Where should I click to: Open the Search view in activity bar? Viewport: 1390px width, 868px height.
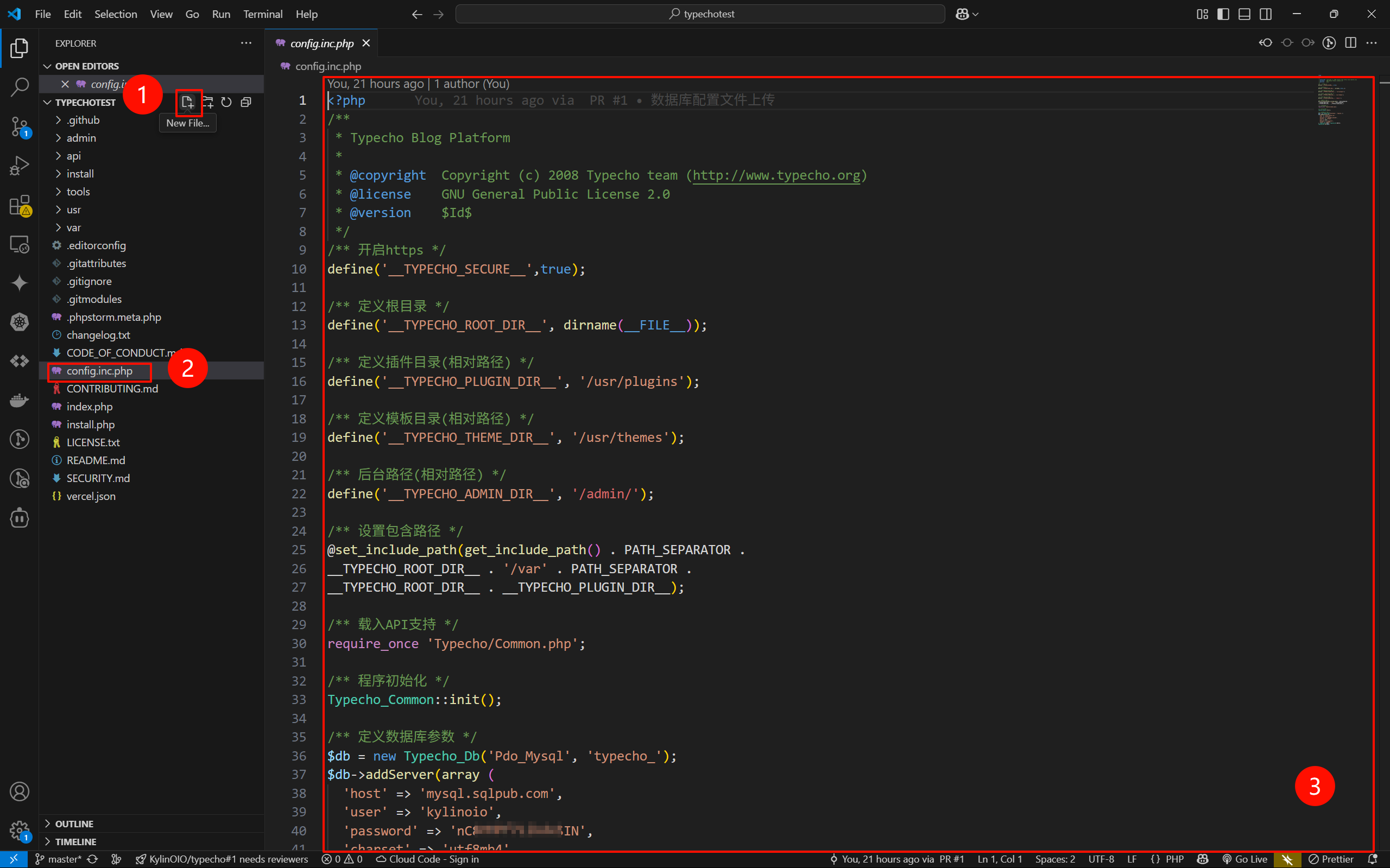pyautogui.click(x=20, y=87)
